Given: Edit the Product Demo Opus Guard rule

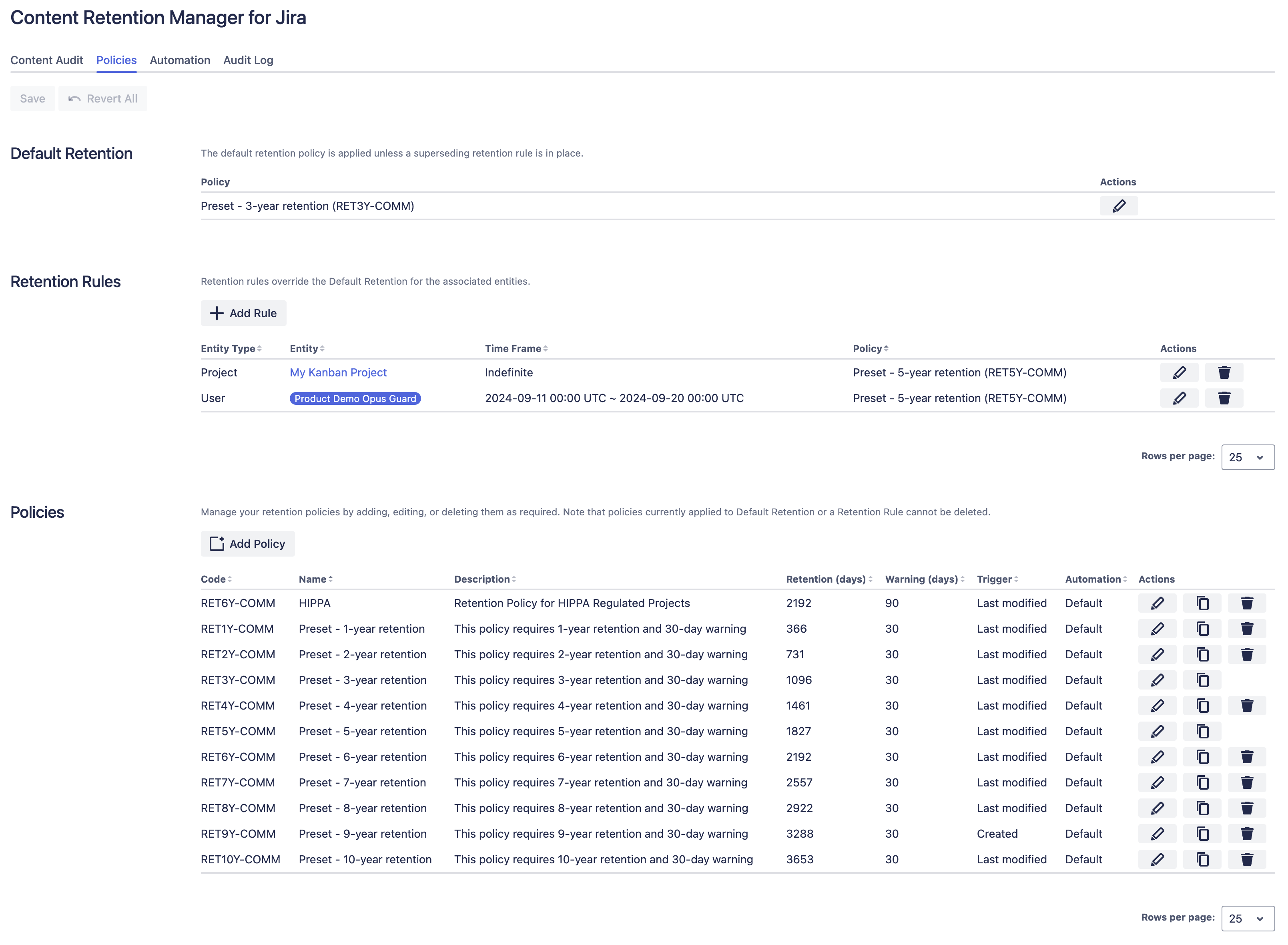Looking at the screenshot, I should point(1179,398).
